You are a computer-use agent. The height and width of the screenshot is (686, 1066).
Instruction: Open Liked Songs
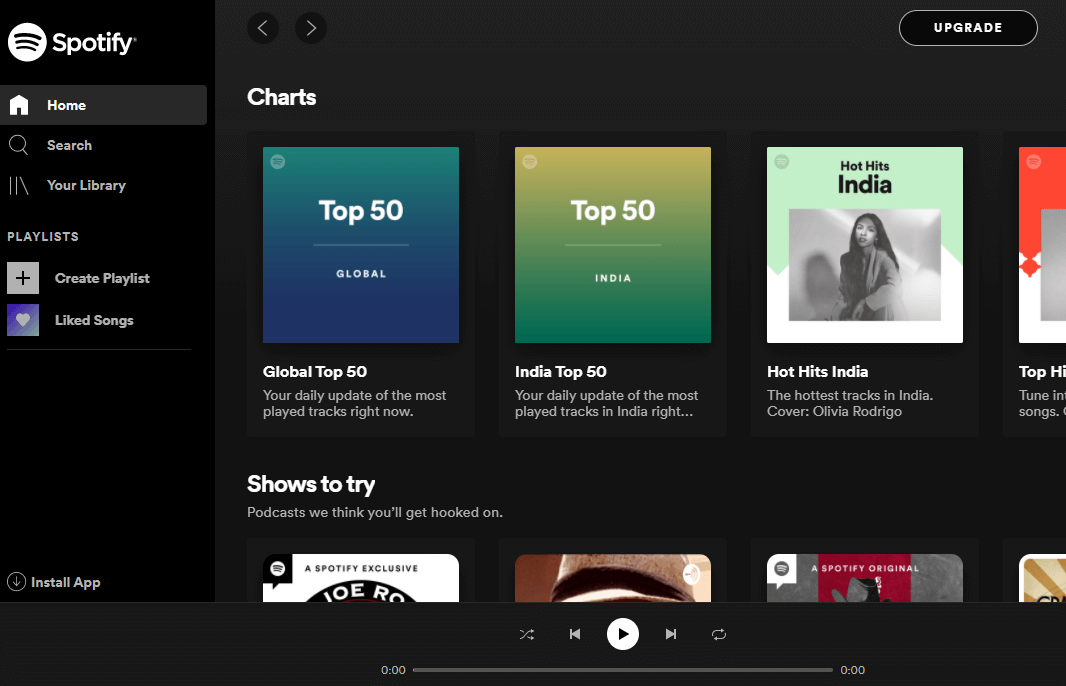click(95, 320)
